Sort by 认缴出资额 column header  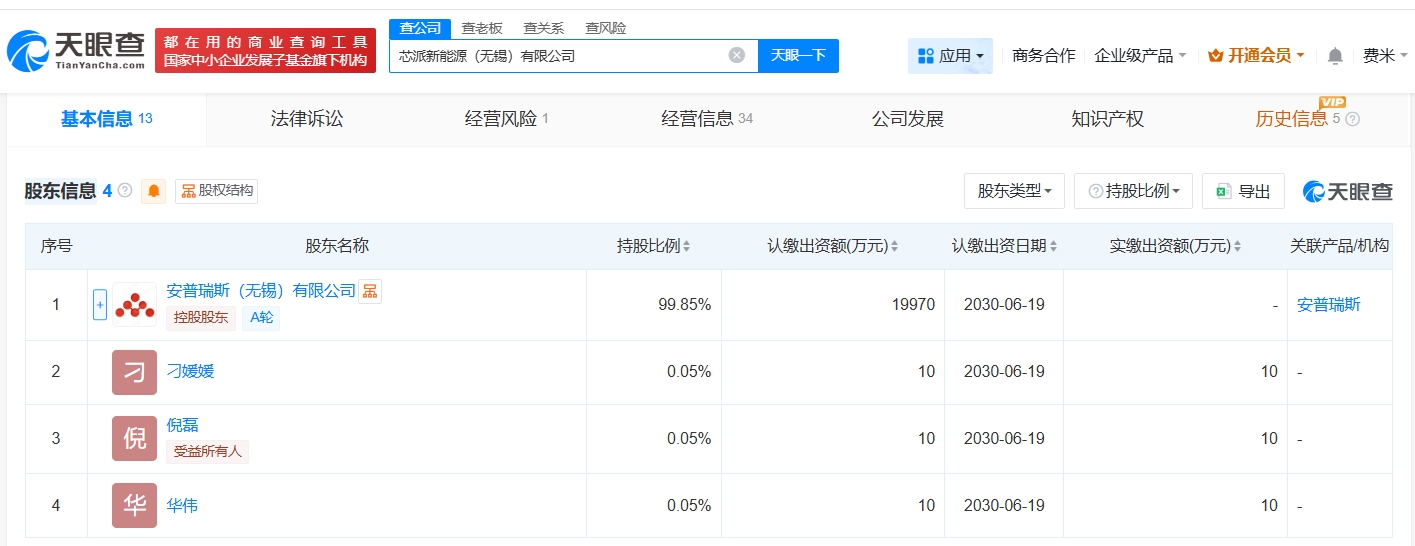(833, 246)
